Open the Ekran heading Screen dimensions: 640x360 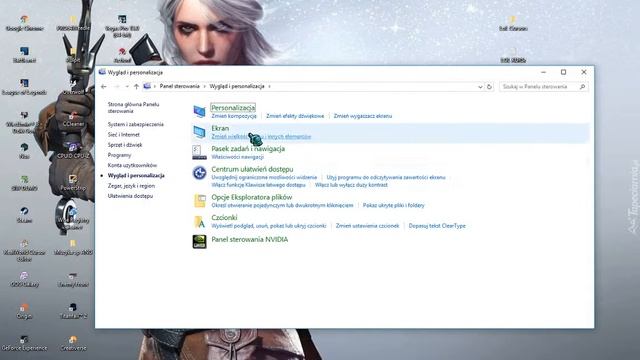coord(220,128)
